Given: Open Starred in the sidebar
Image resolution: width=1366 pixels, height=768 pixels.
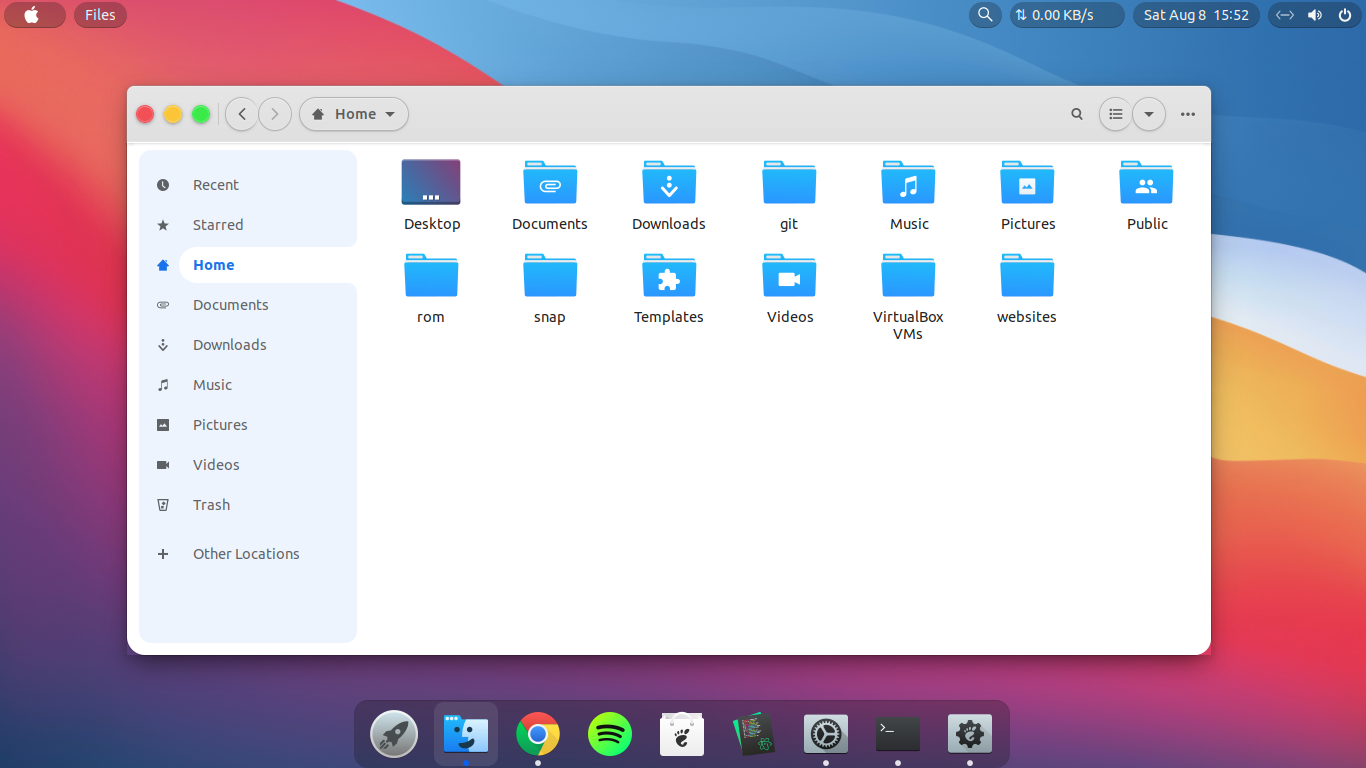Looking at the screenshot, I should click(217, 225).
